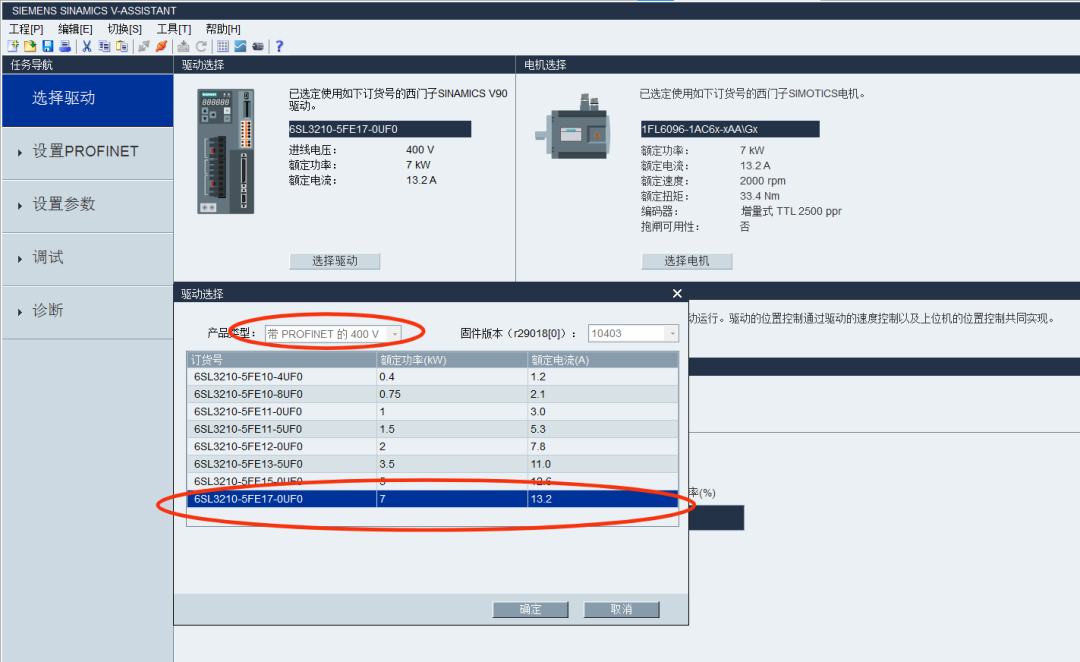Open the 帮助[H] menu
The width and height of the screenshot is (1080, 662).
tap(223, 29)
